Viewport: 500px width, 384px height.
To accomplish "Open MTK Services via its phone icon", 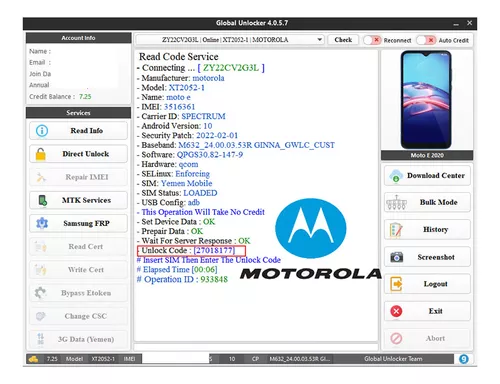I will coord(43,200).
